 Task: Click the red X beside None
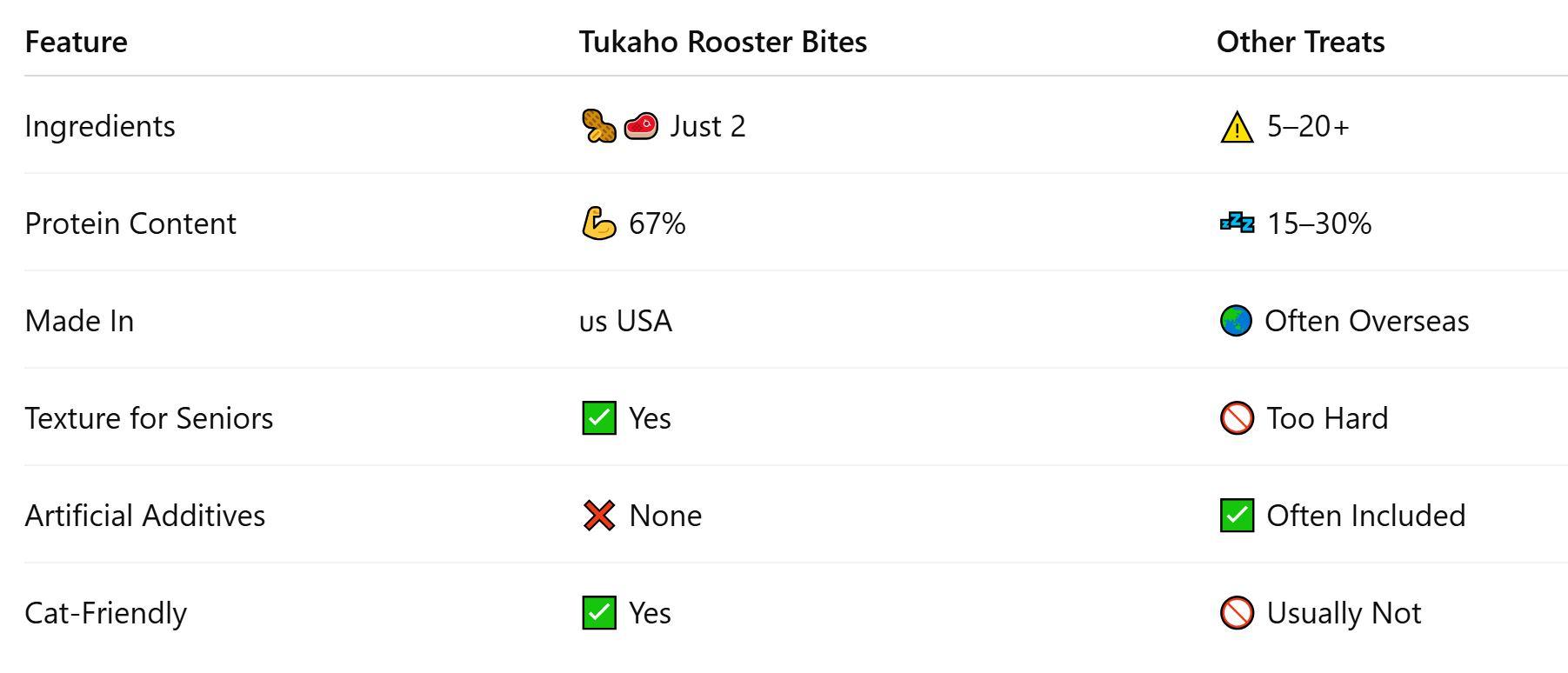tap(598, 516)
